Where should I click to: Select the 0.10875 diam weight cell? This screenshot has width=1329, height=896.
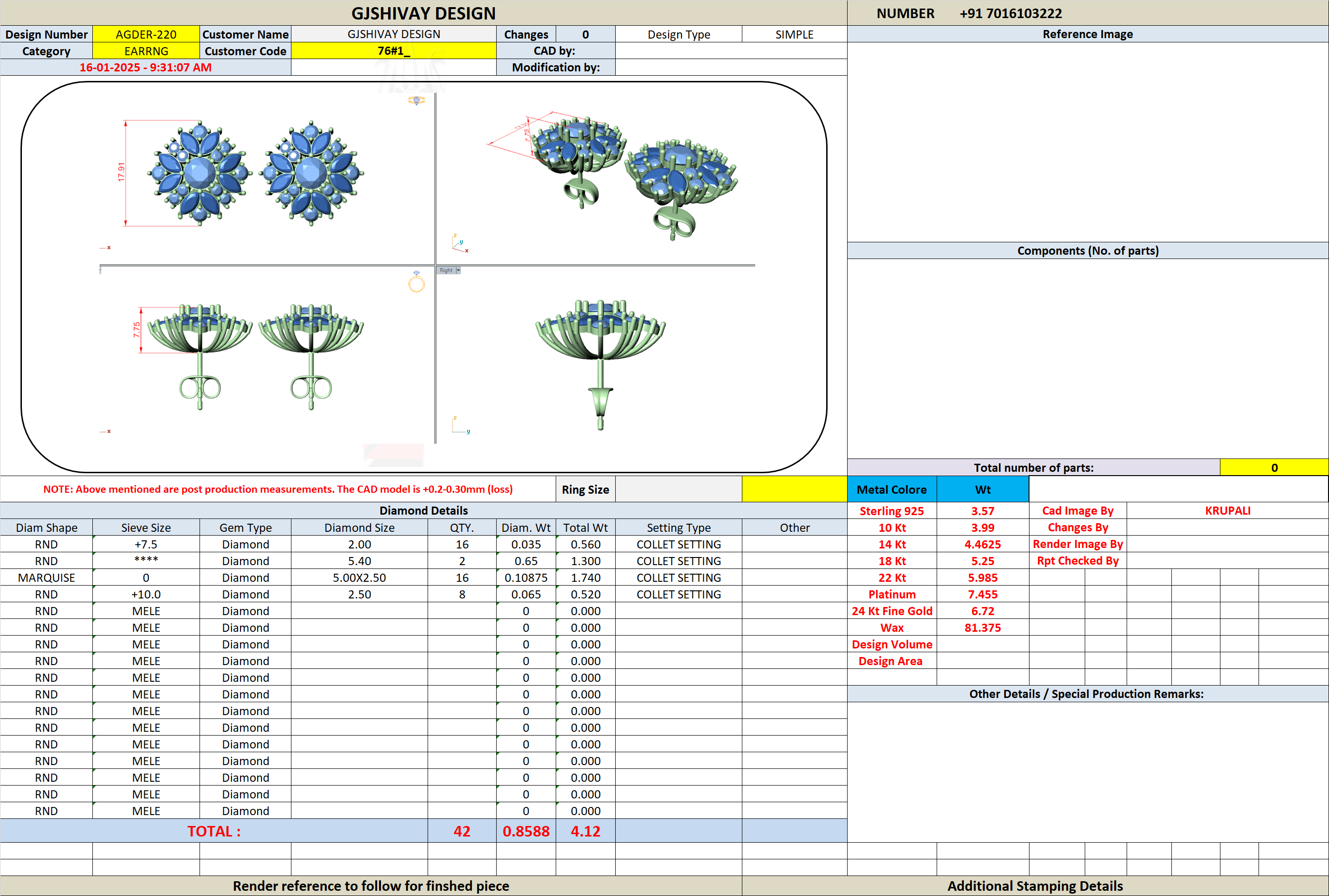[x=526, y=577]
